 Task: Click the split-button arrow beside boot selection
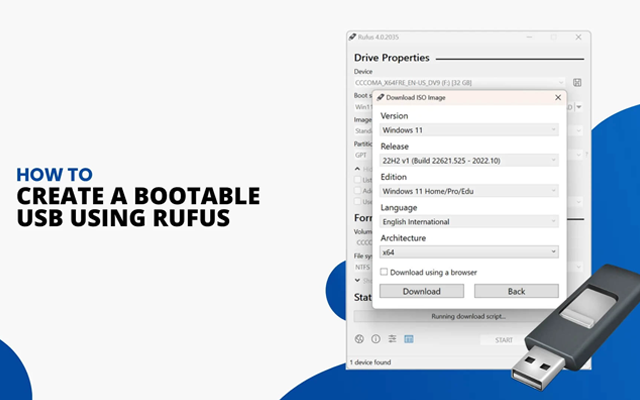click(580, 106)
